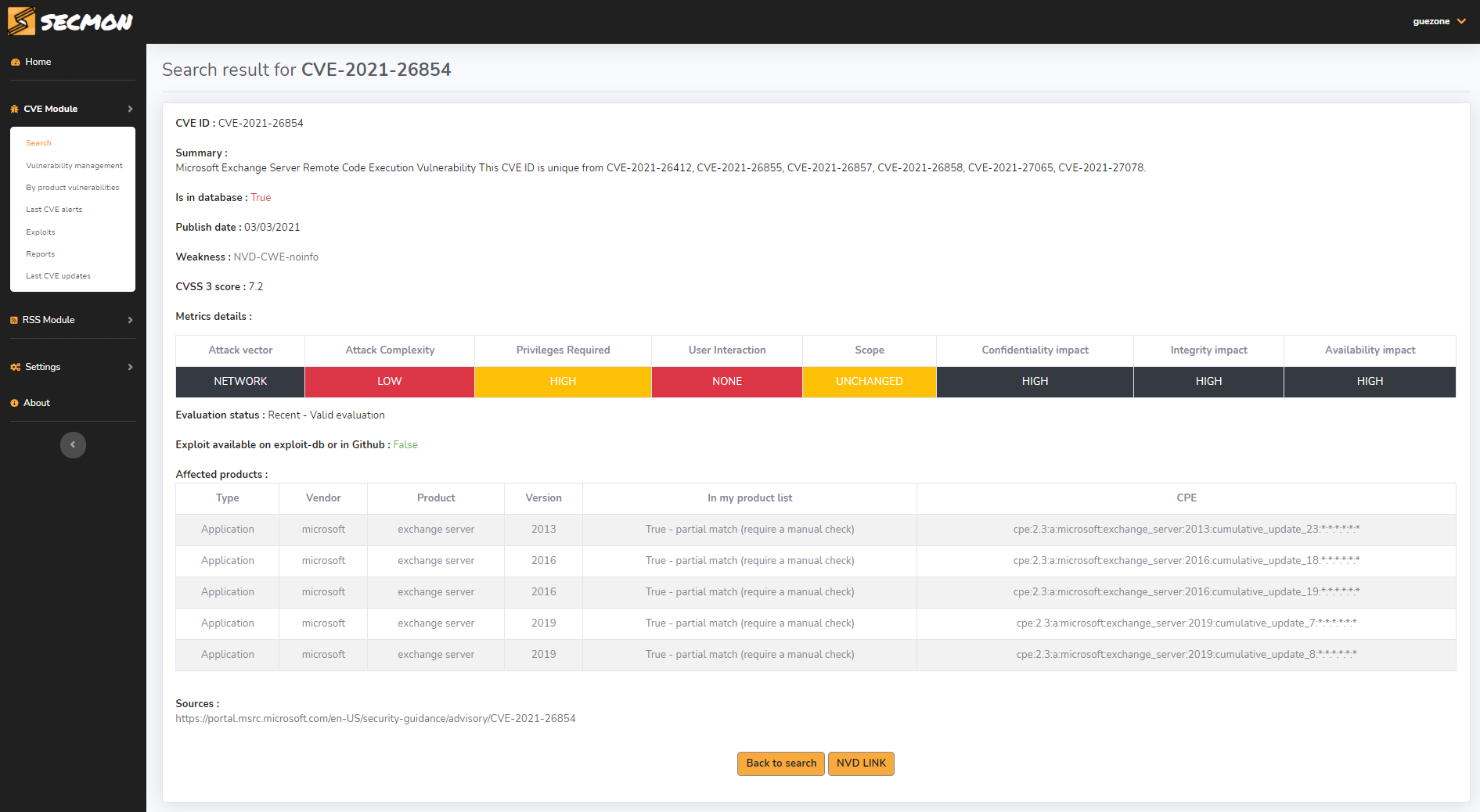Click the Privileges Required column header
Image resolution: width=1480 pixels, height=812 pixels.
[563, 350]
